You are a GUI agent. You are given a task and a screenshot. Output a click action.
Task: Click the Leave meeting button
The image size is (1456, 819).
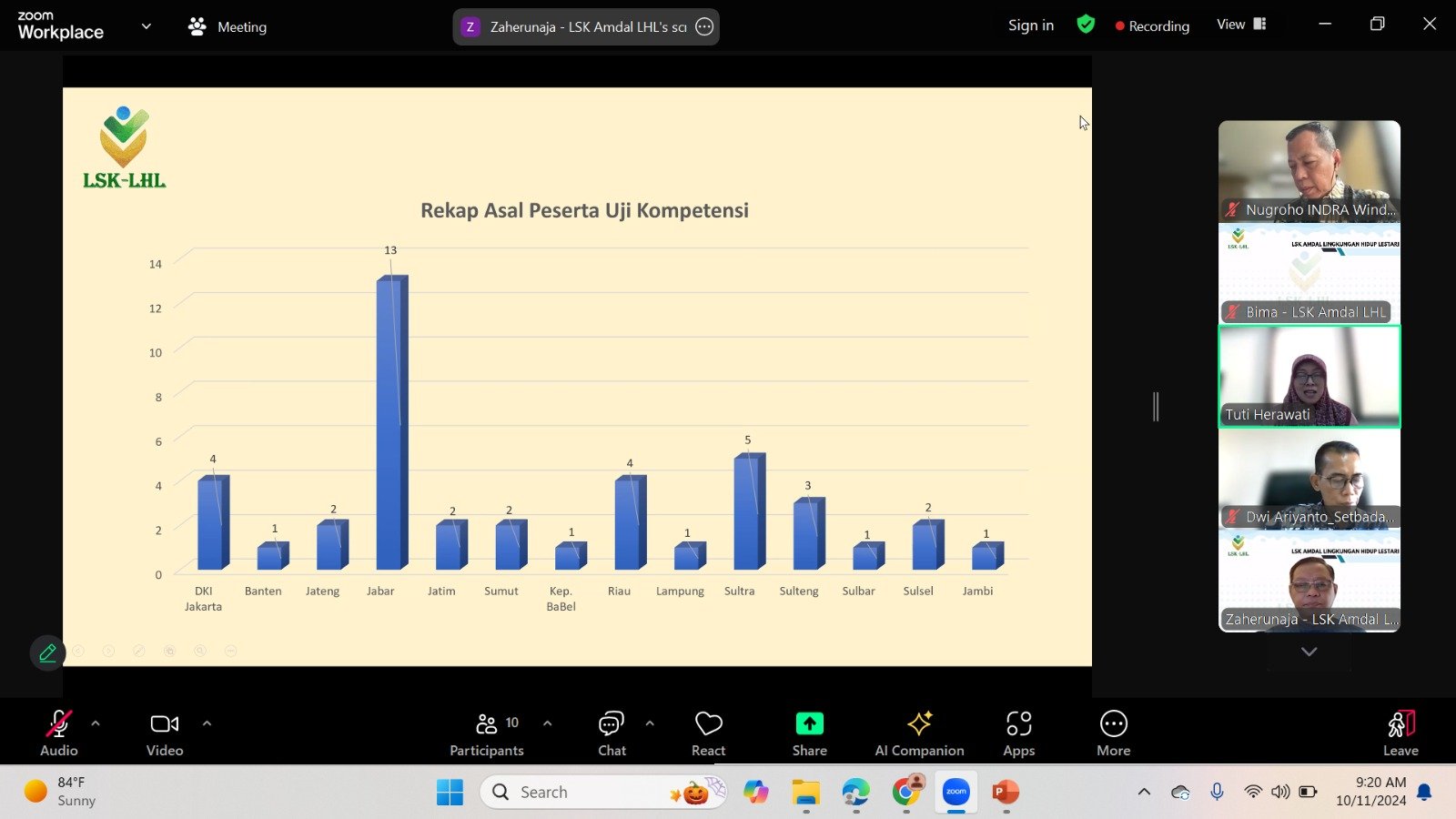point(1400,733)
